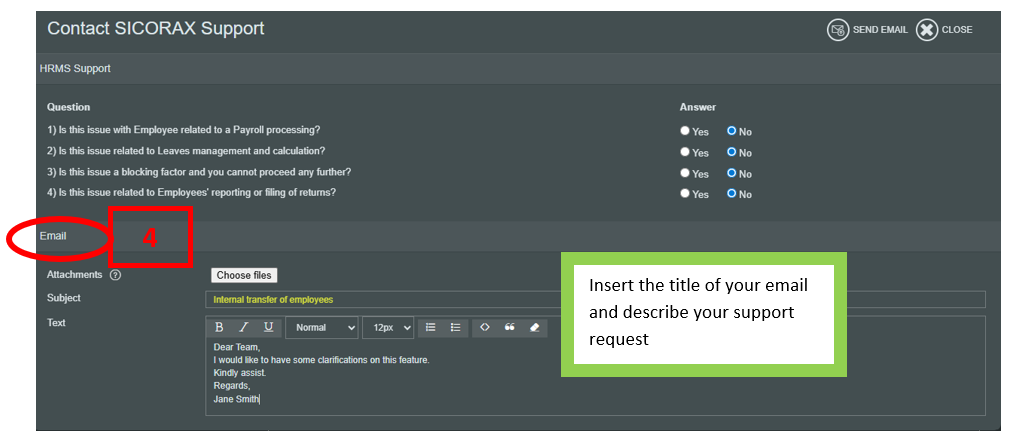
Task: Insert a bulleted list in editor
Action: [455, 327]
